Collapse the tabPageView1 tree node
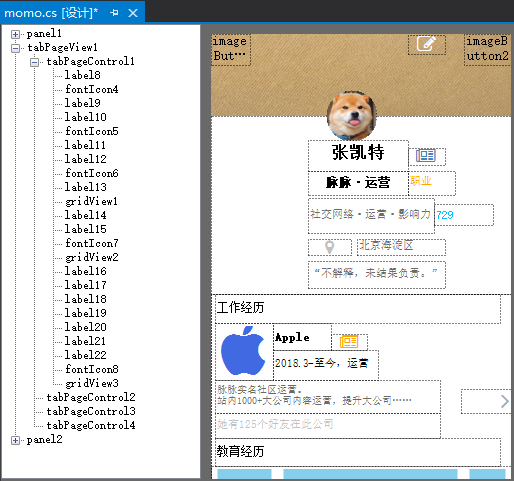The height and width of the screenshot is (481, 514). (15, 48)
